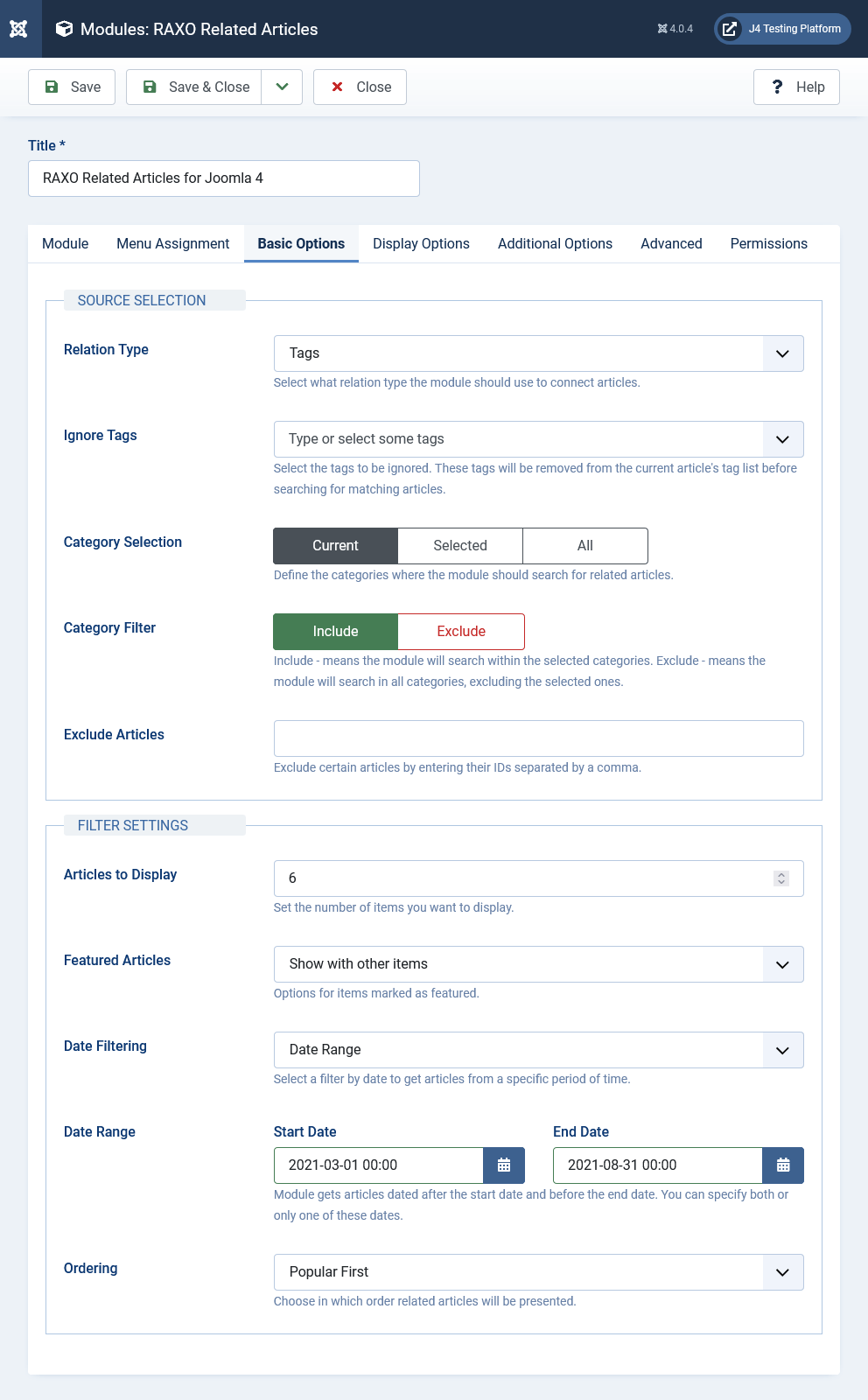The image size is (868, 1400).
Task: Click the Exclude Articles label
Action: click(x=114, y=735)
